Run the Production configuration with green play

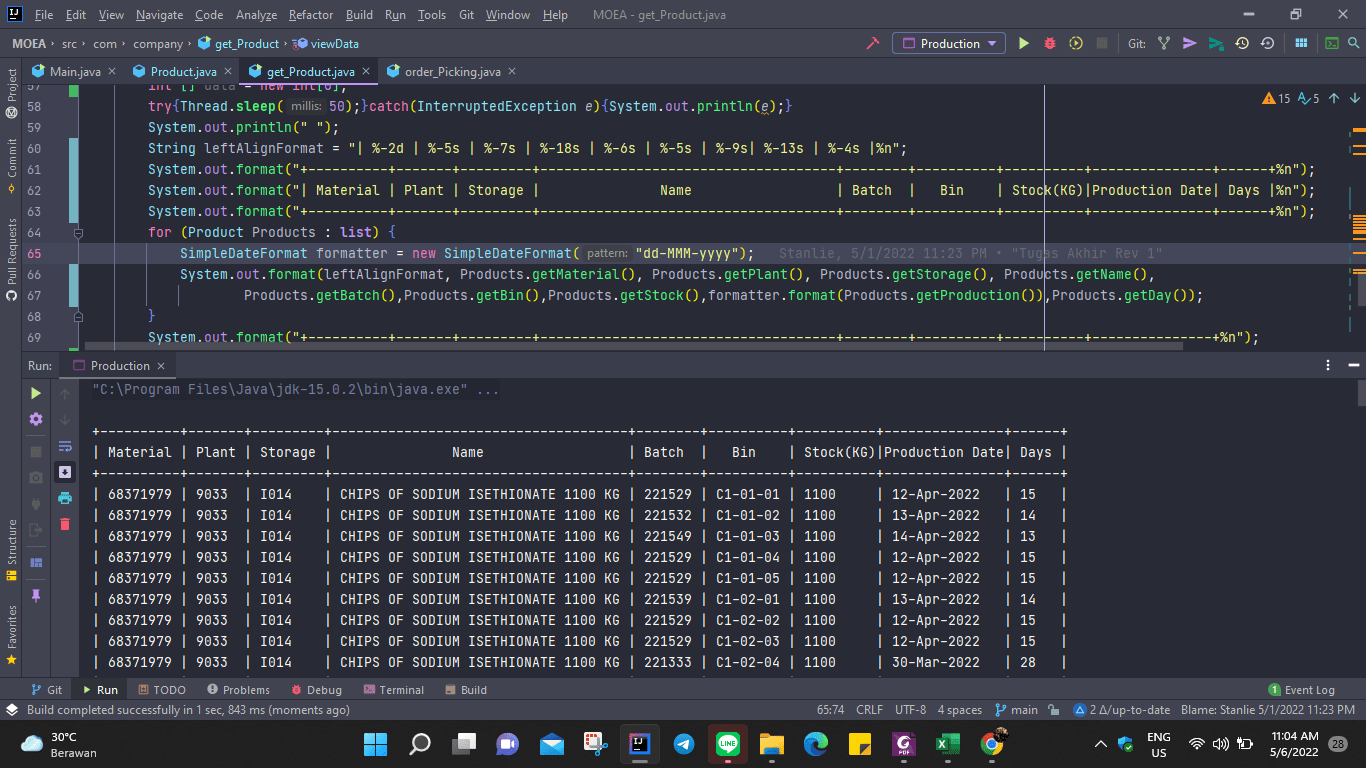[1023, 43]
